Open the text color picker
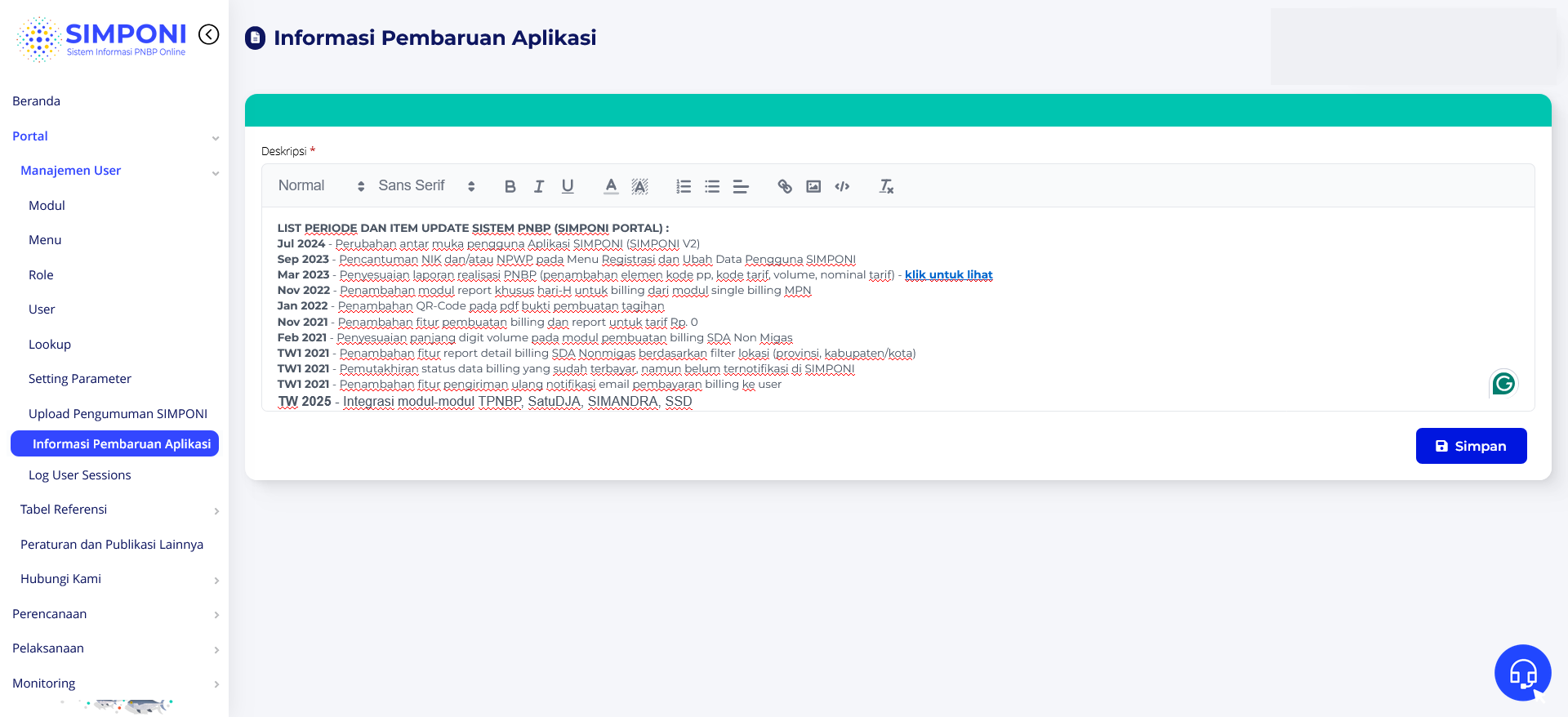Image resolution: width=1568 pixels, height=717 pixels. [x=611, y=186]
